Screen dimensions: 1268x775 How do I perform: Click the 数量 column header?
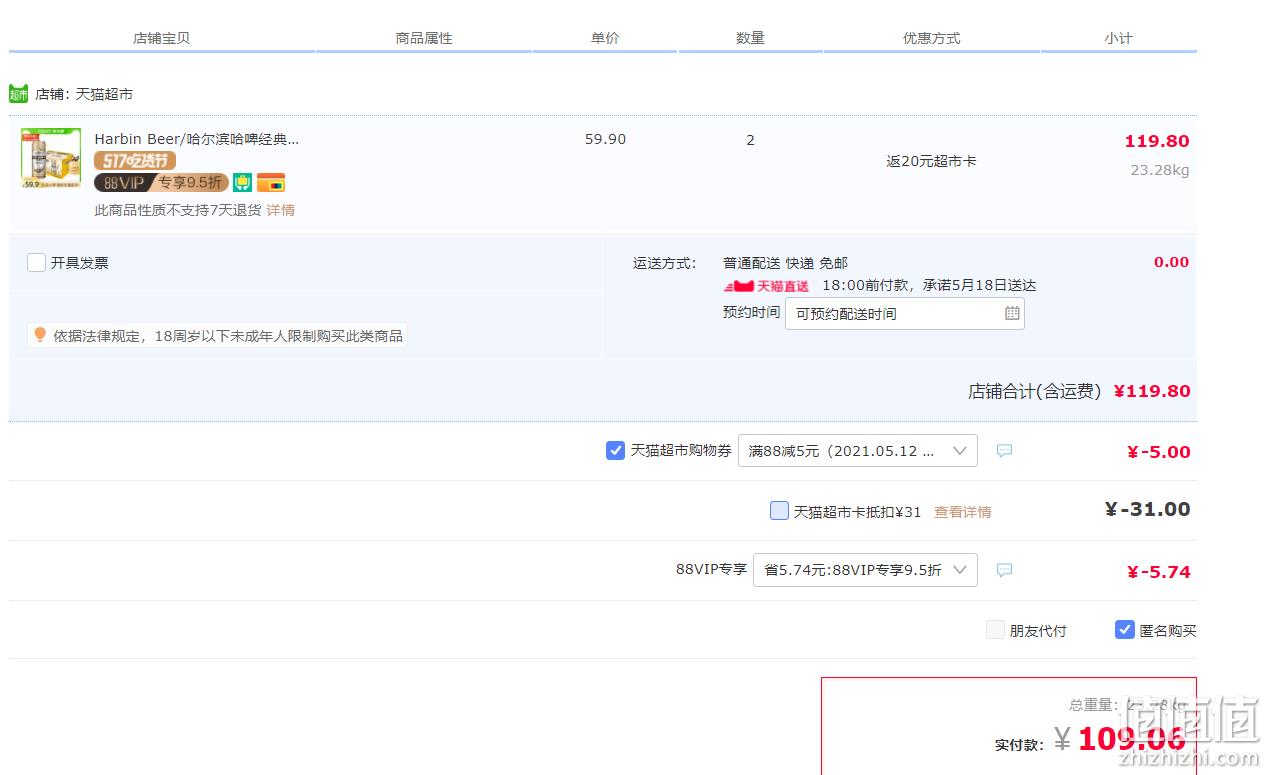(750, 38)
